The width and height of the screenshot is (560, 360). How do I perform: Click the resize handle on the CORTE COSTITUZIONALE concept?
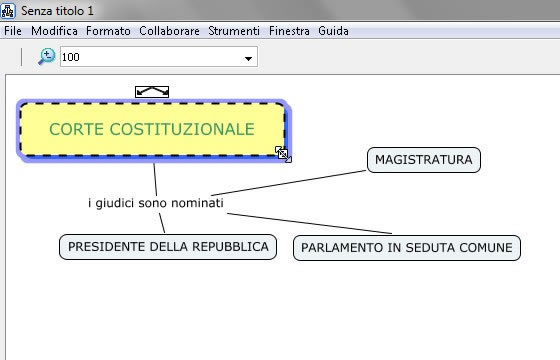(x=283, y=154)
